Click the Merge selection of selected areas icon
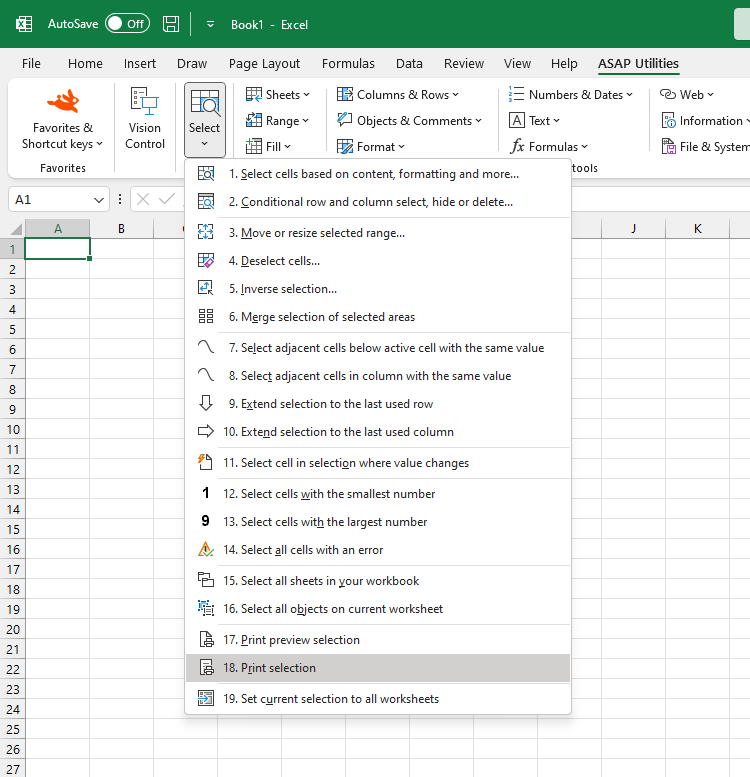Viewport: 750px width, 777px height. 206,316
